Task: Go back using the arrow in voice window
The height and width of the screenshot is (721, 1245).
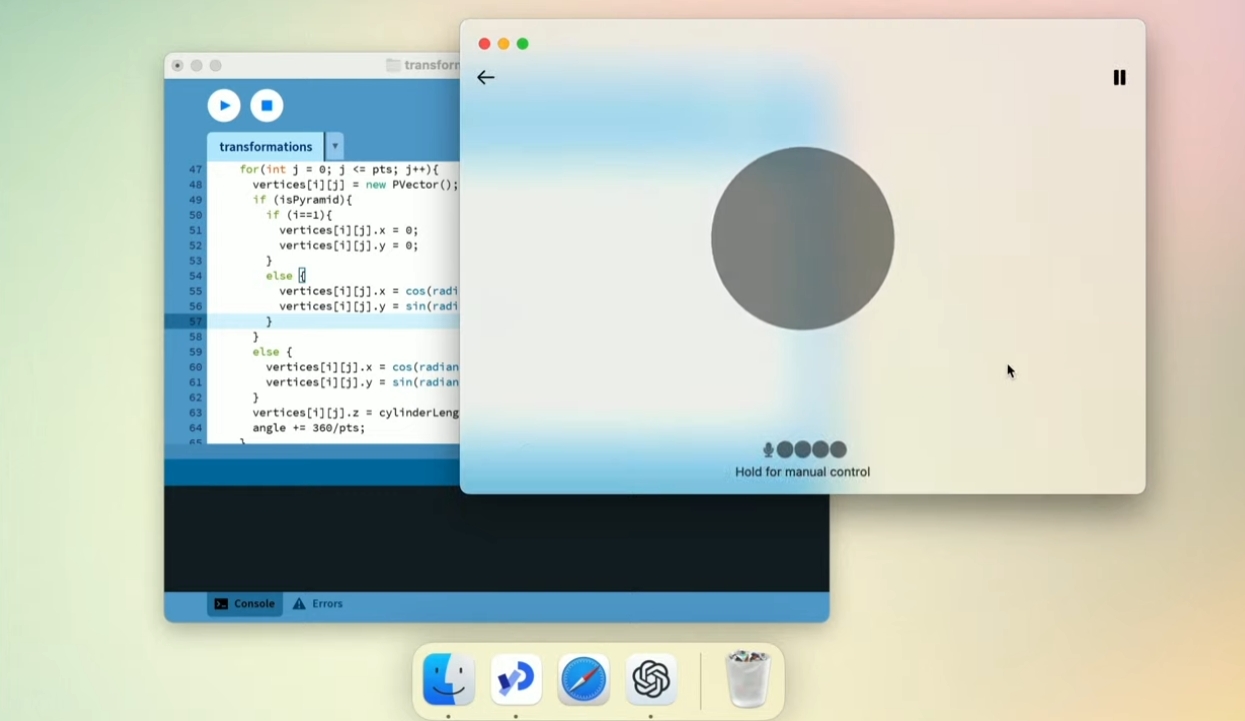Action: pyautogui.click(x=486, y=77)
